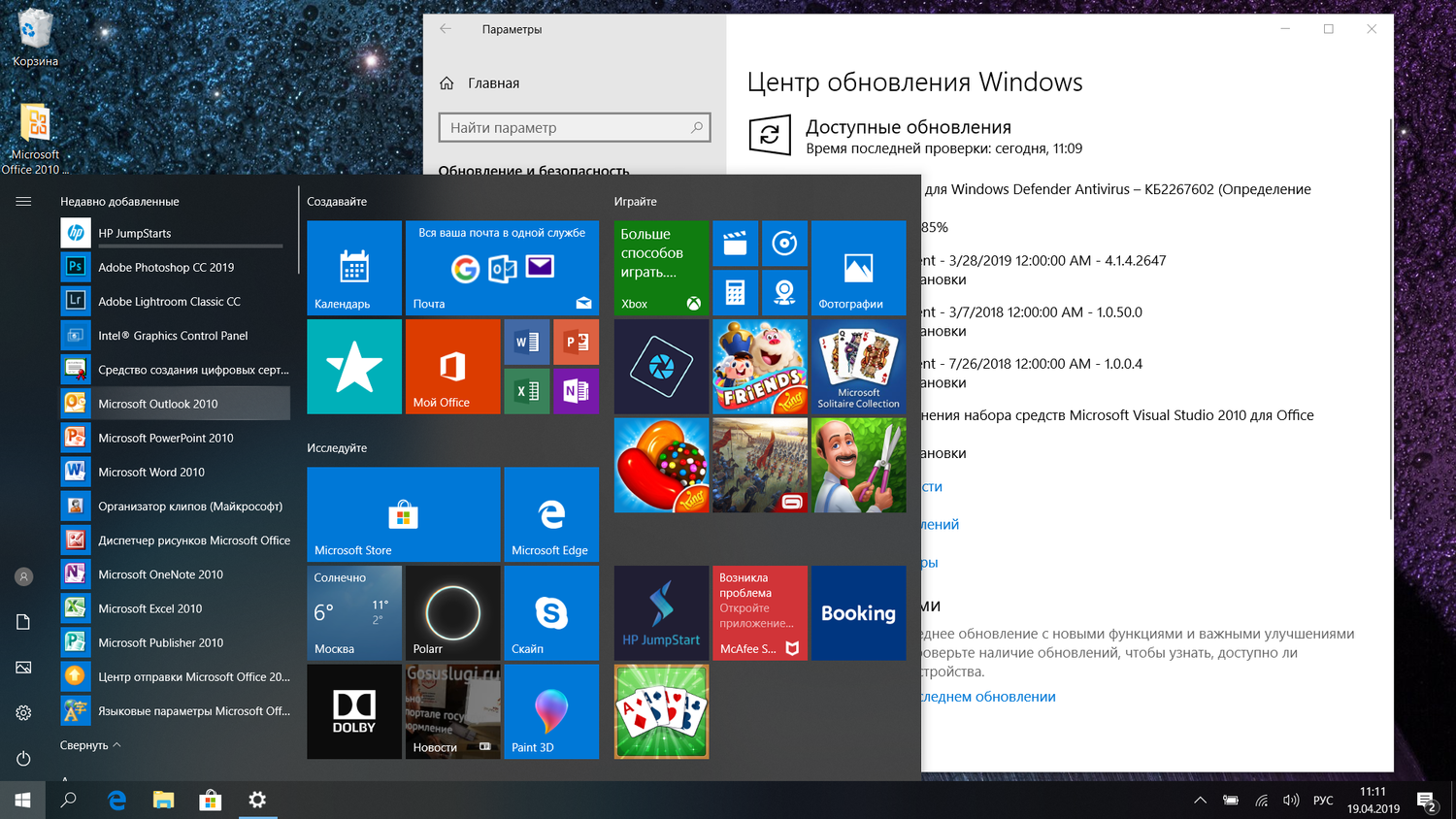
Task: Click the taskbar clock 11:11
Action: click(1373, 801)
